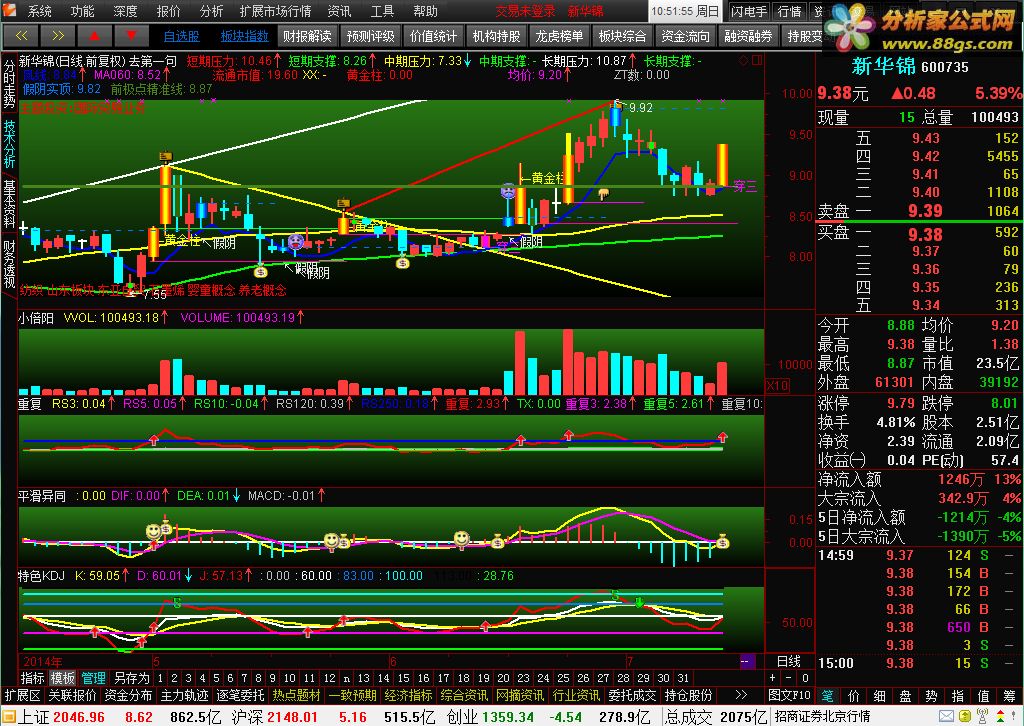Click the 资金流向 button

click(x=685, y=36)
